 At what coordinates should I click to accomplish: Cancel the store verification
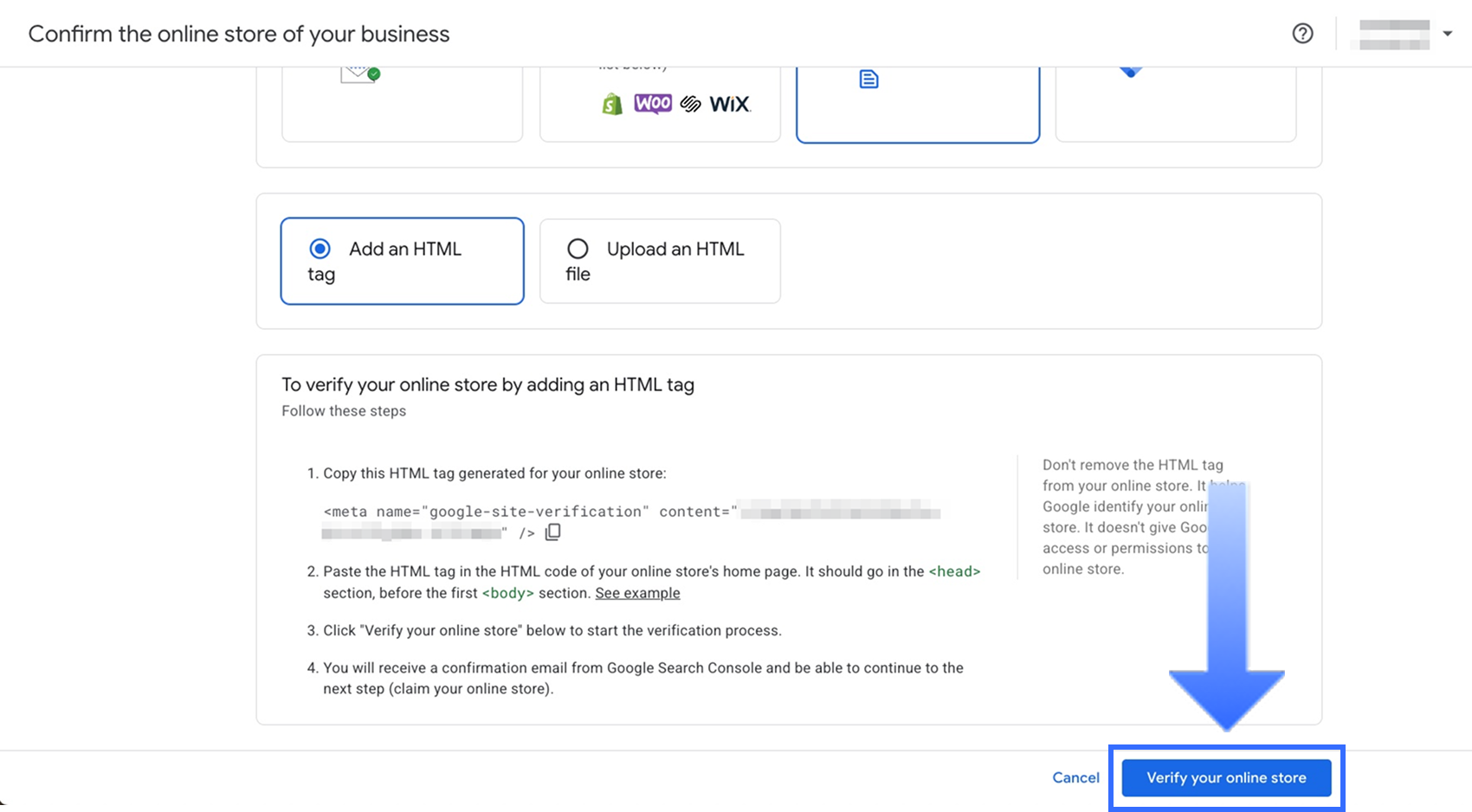(1075, 777)
